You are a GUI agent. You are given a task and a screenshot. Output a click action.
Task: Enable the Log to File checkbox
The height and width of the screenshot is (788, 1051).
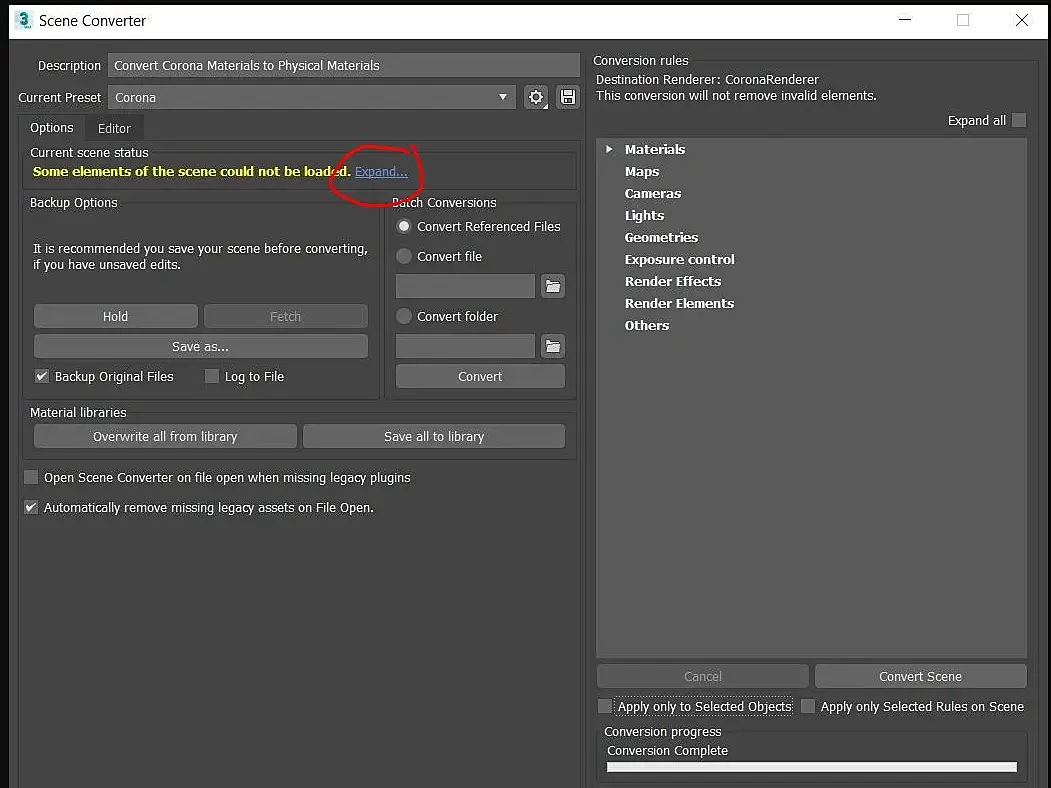[212, 376]
